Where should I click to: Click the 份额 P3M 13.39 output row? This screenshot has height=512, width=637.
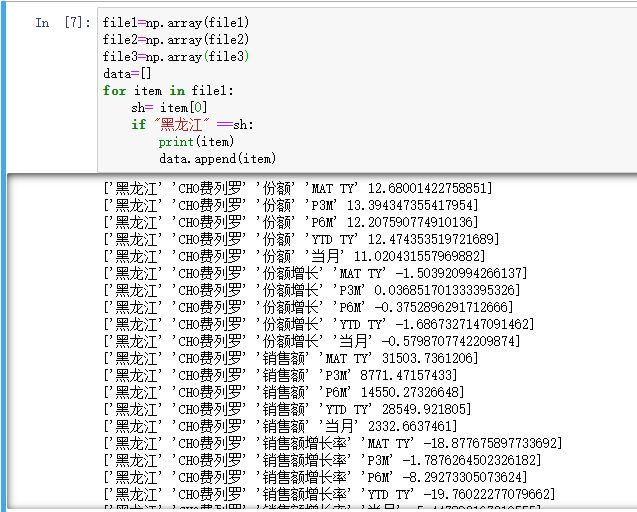(291, 205)
